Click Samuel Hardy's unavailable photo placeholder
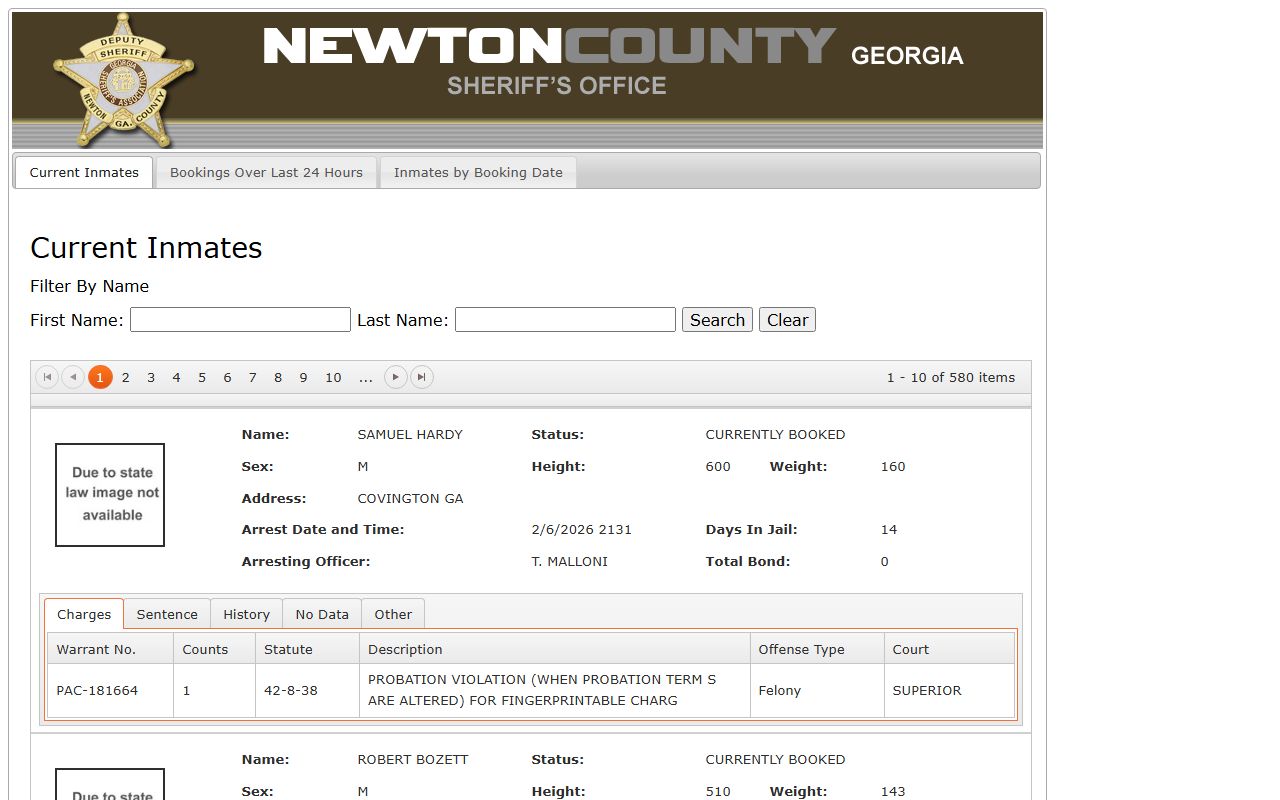 tap(110, 495)
